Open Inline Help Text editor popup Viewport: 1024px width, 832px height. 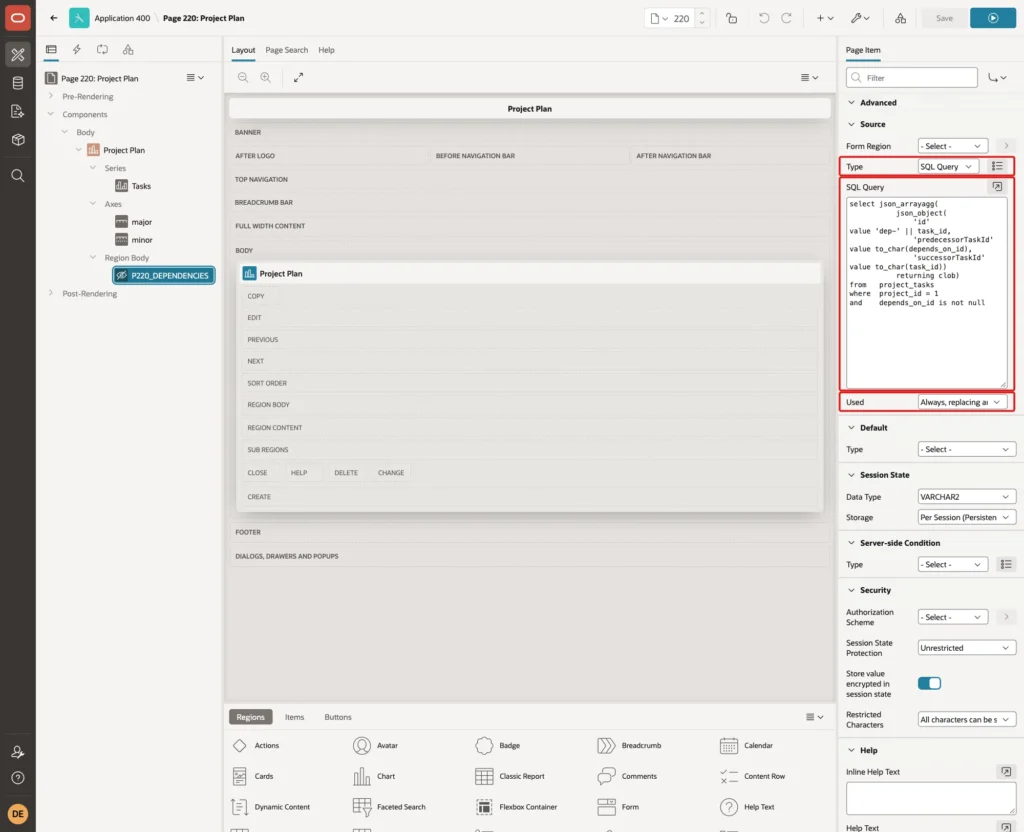(1006, 772)
